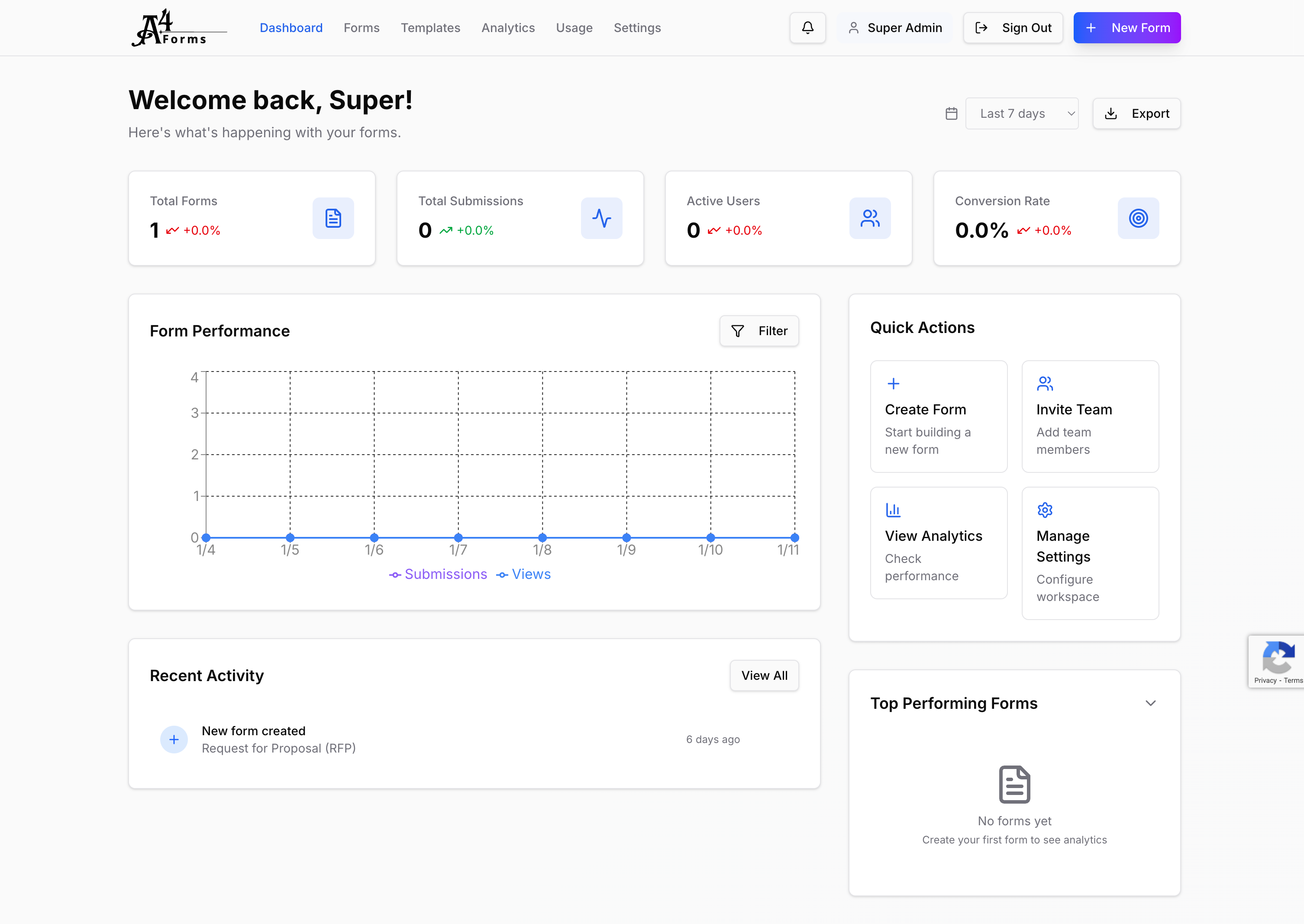Click the Total Forms document icon

tap(333, 218)
